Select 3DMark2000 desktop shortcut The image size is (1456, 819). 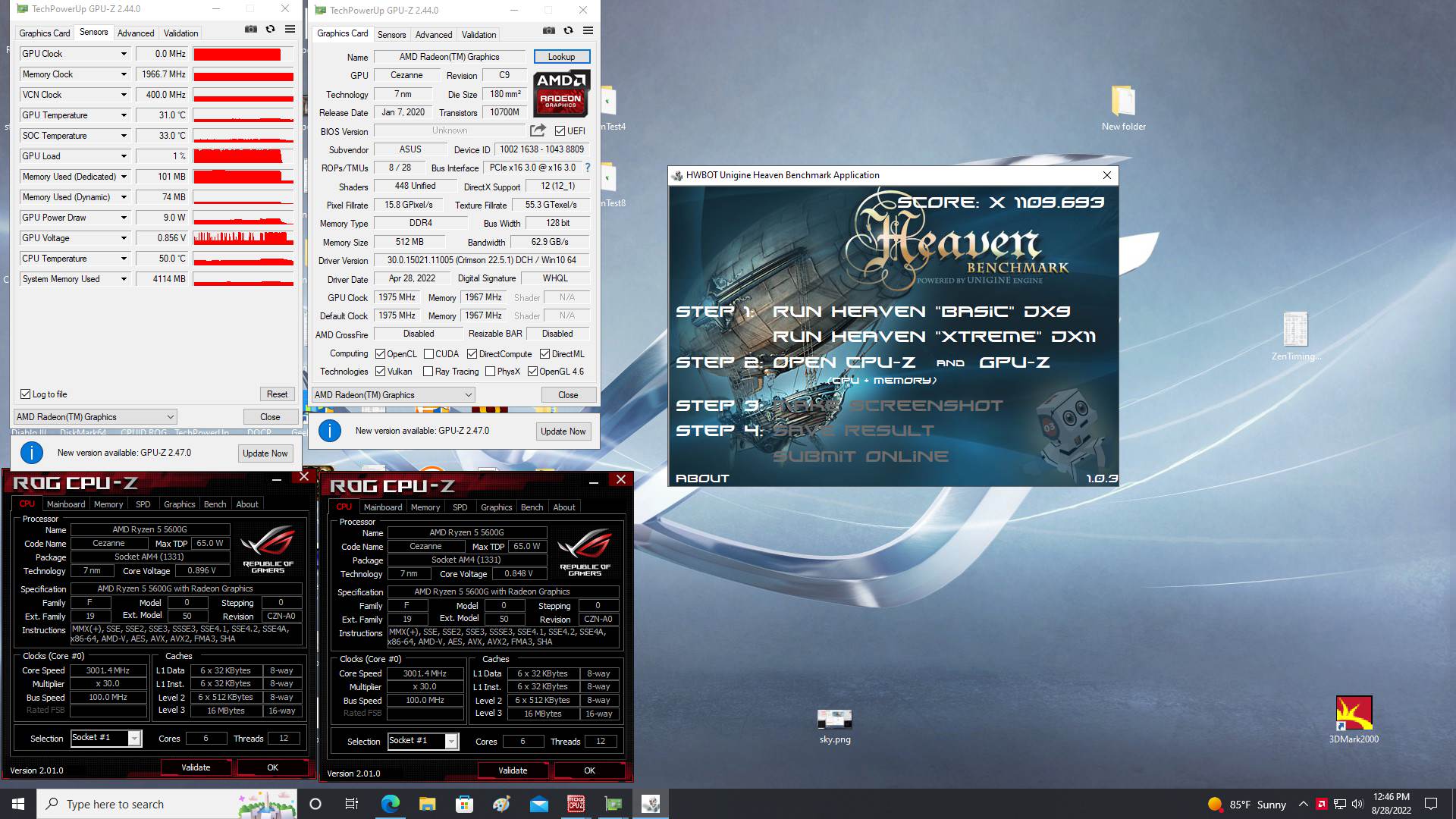pyautogui.click(x=1354, y=720)
